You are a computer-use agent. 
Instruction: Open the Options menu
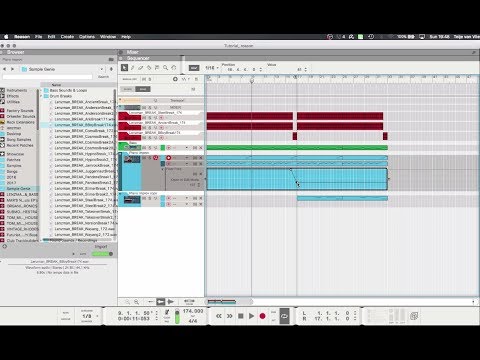[87, 37]
